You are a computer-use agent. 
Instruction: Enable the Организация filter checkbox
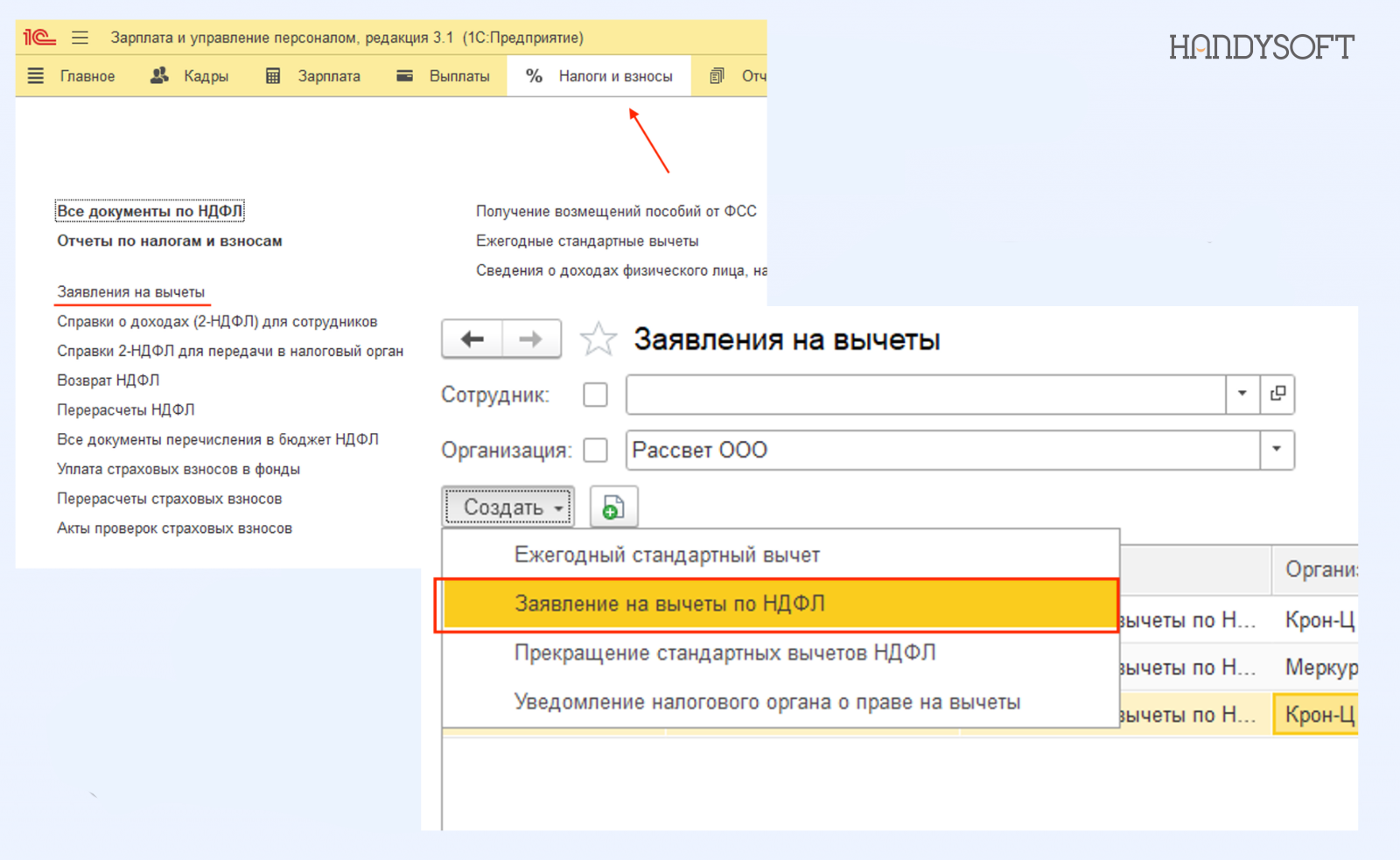click(x=595, y=451)
